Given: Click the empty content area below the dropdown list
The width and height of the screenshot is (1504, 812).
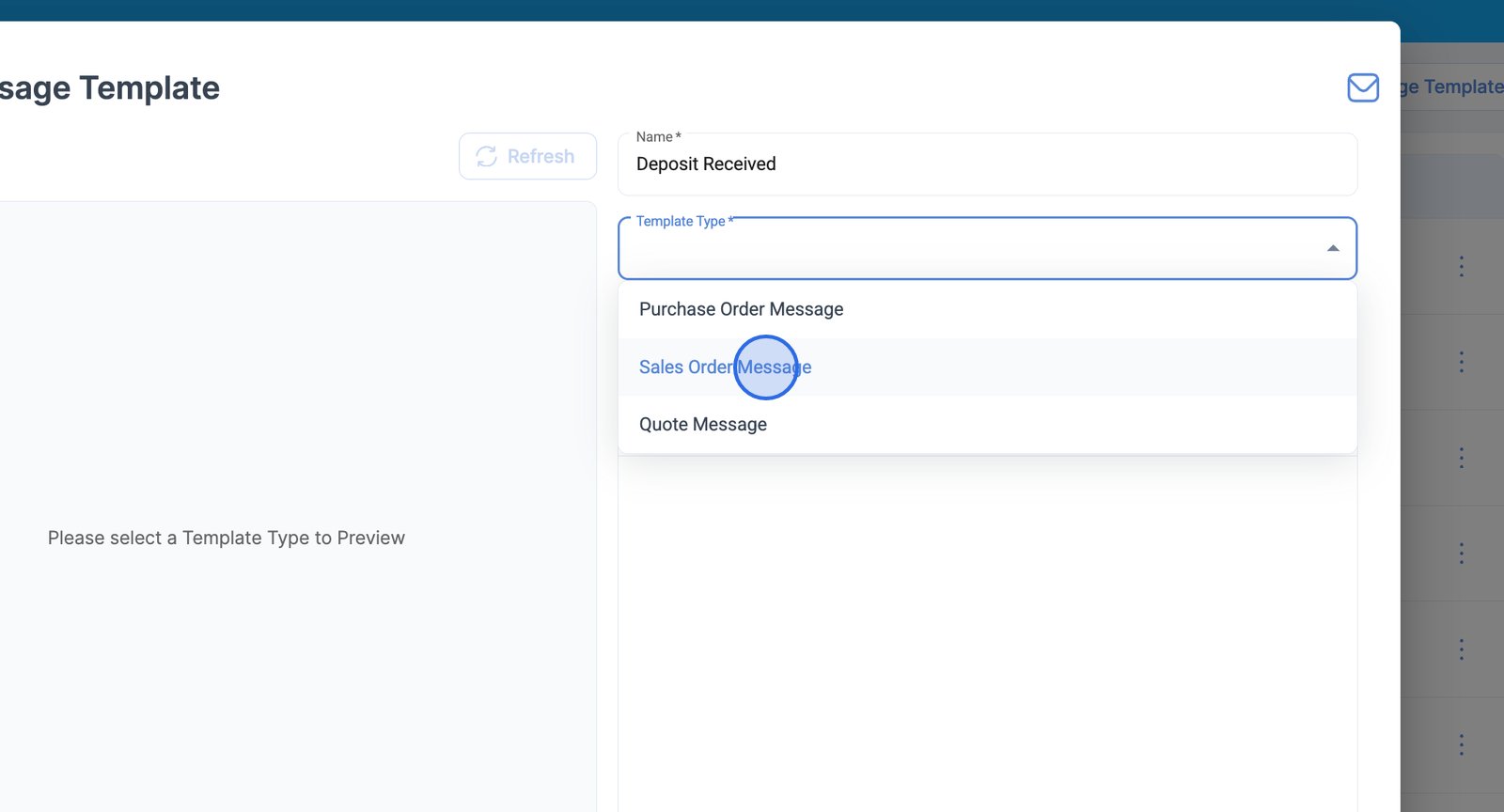Looking at the screenshot, I should (987, 630).
